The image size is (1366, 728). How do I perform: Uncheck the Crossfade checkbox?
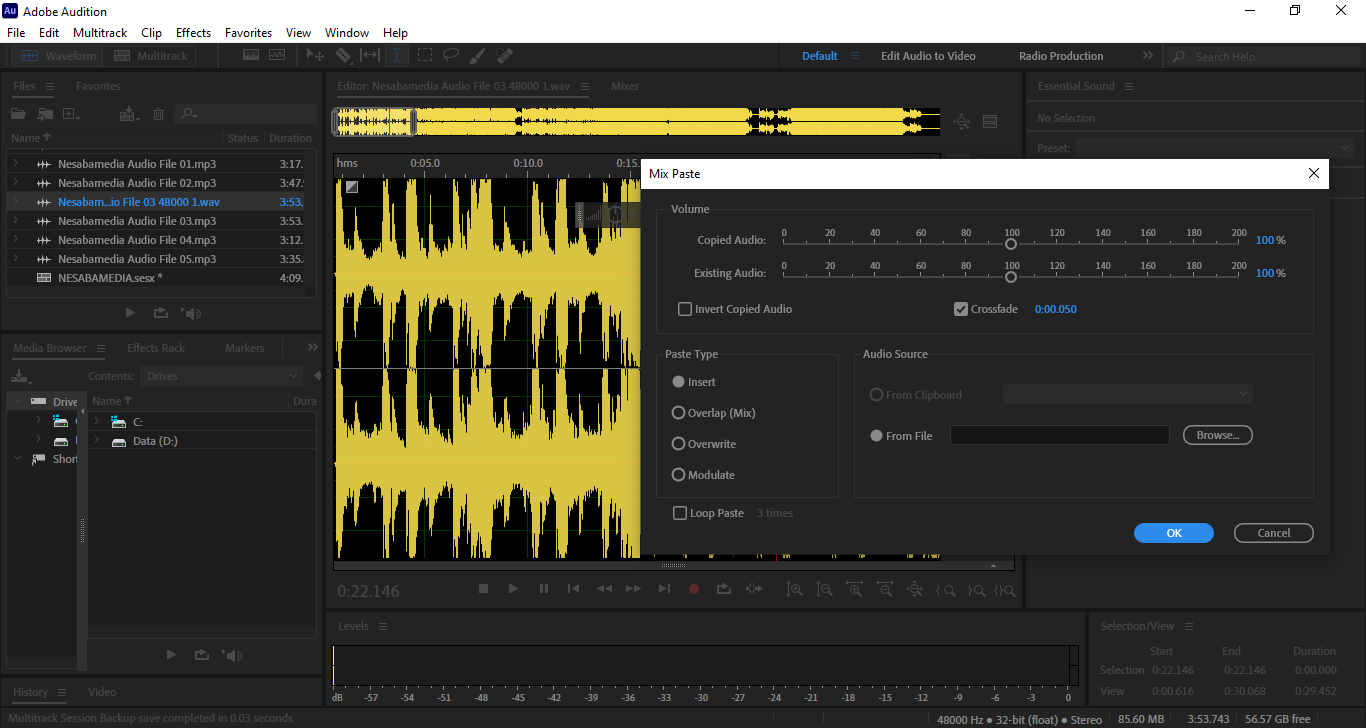(x=961, y=309)
